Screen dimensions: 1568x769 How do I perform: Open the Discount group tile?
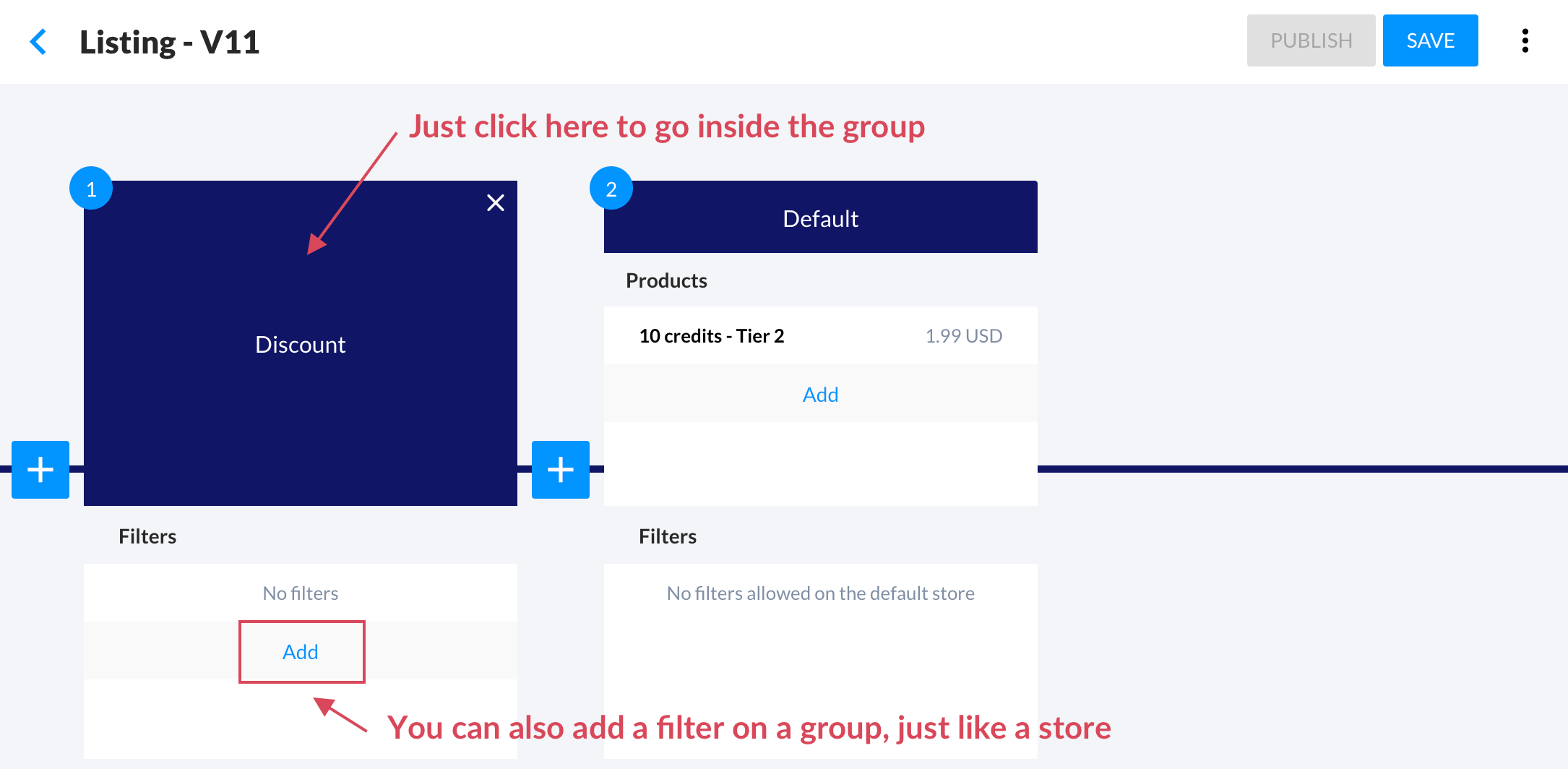coord(301,344)
